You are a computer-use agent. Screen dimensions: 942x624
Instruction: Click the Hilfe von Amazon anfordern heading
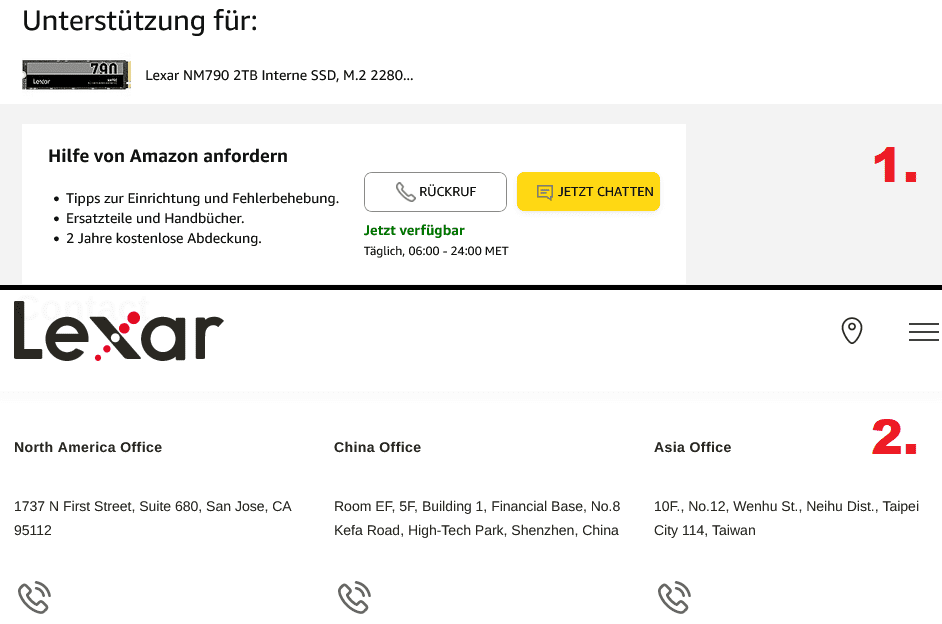(168, 156)
